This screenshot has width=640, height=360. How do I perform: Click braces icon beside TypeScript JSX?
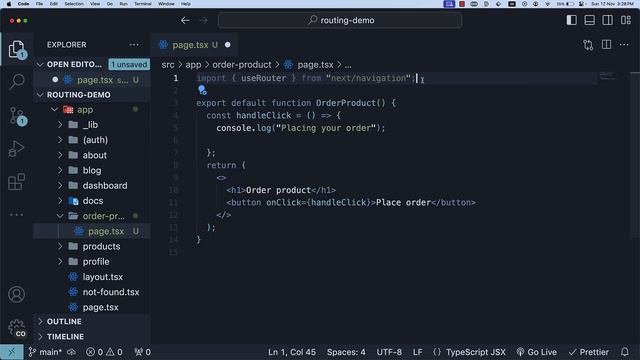pos(437,352)
